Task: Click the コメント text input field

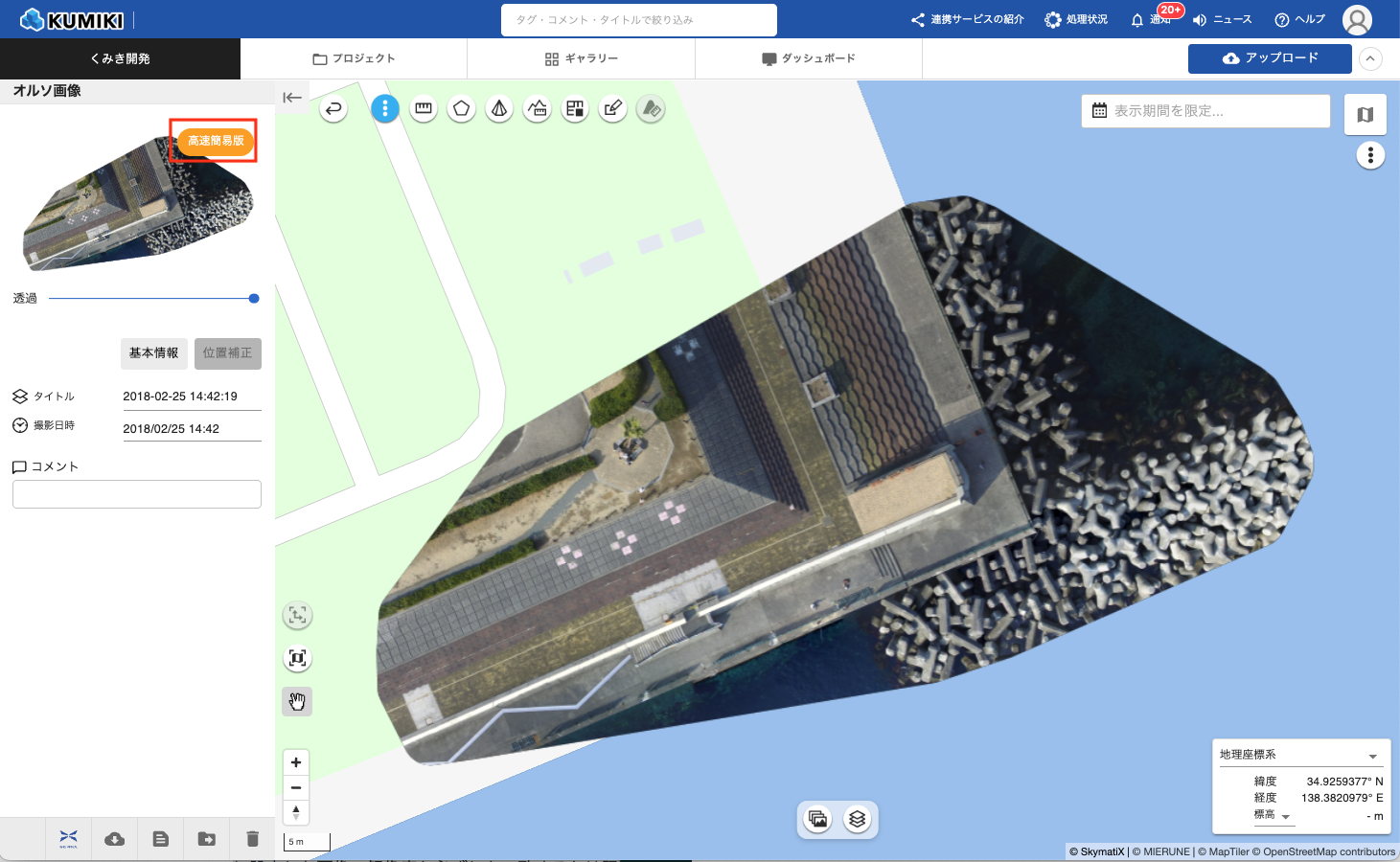Action: tap(137, 494)
